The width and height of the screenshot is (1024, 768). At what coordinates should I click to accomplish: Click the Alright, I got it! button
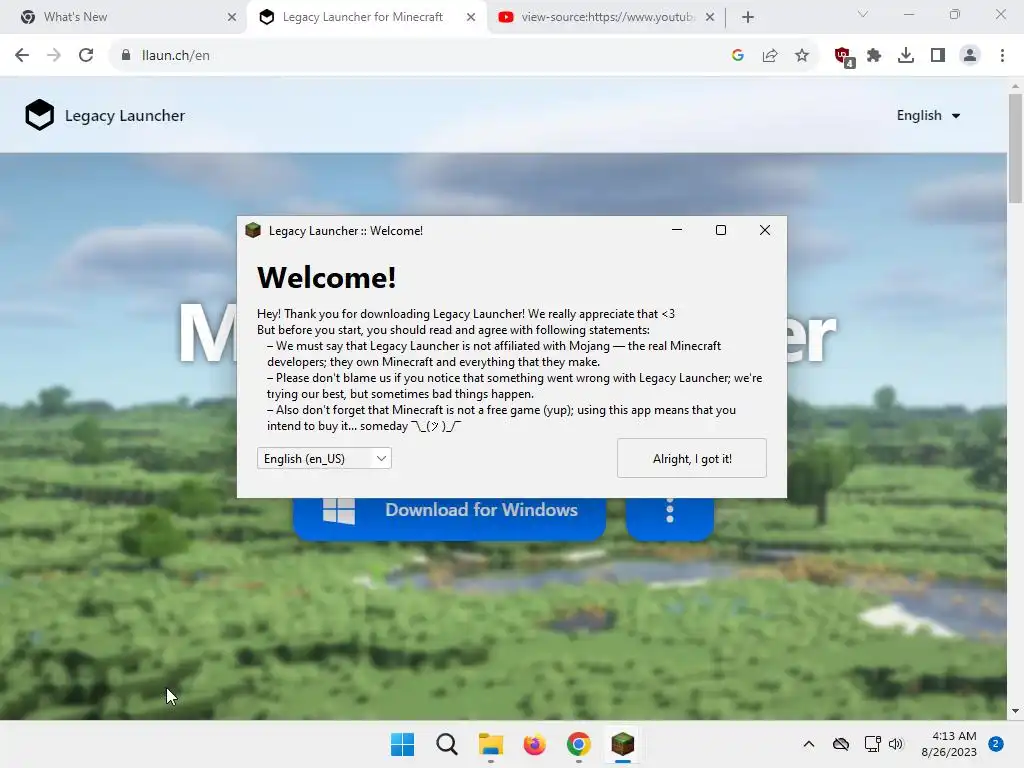(692, 458)
